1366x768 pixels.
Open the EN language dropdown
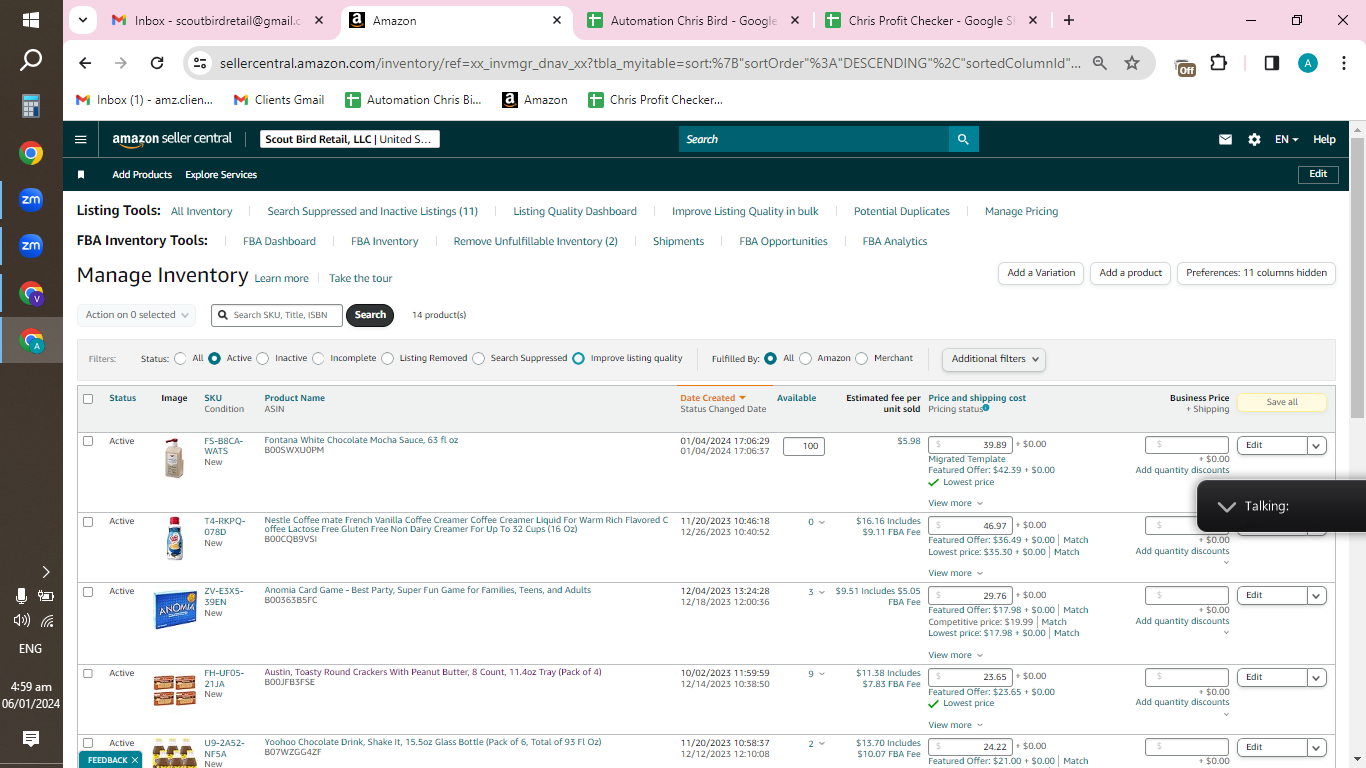coord(1286,140)
